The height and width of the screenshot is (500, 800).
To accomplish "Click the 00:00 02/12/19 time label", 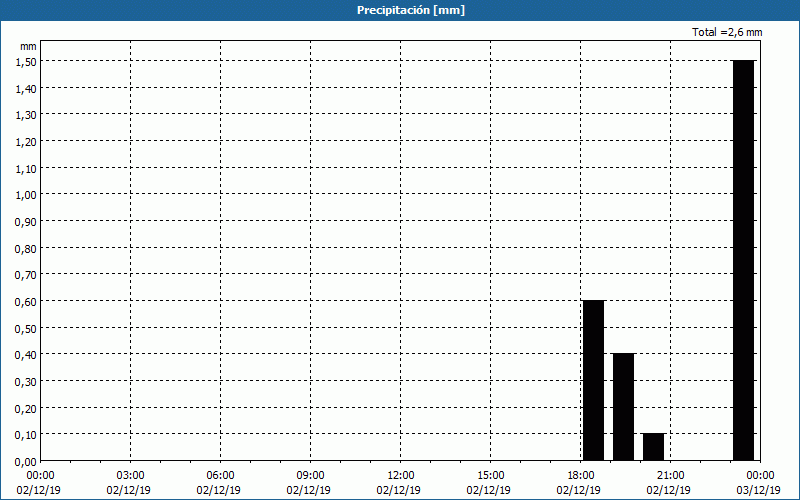I will tap(39, 483).
